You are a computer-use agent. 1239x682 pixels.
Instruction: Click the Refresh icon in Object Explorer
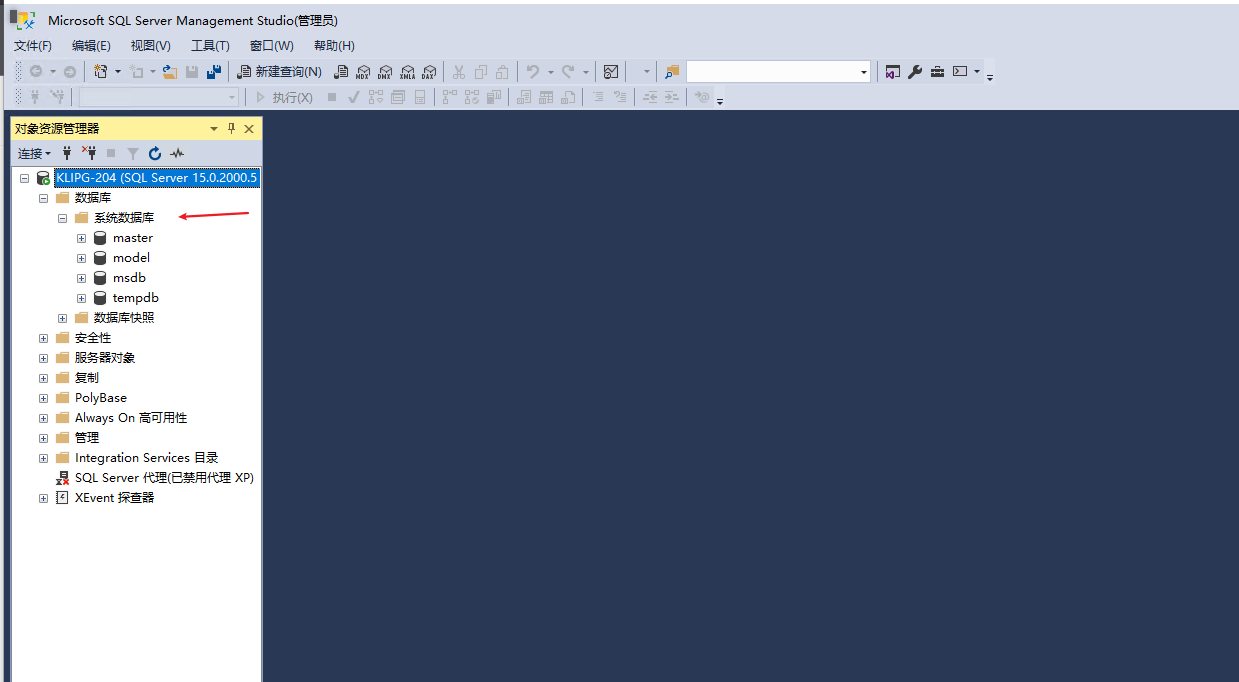[x=155, y=153]
